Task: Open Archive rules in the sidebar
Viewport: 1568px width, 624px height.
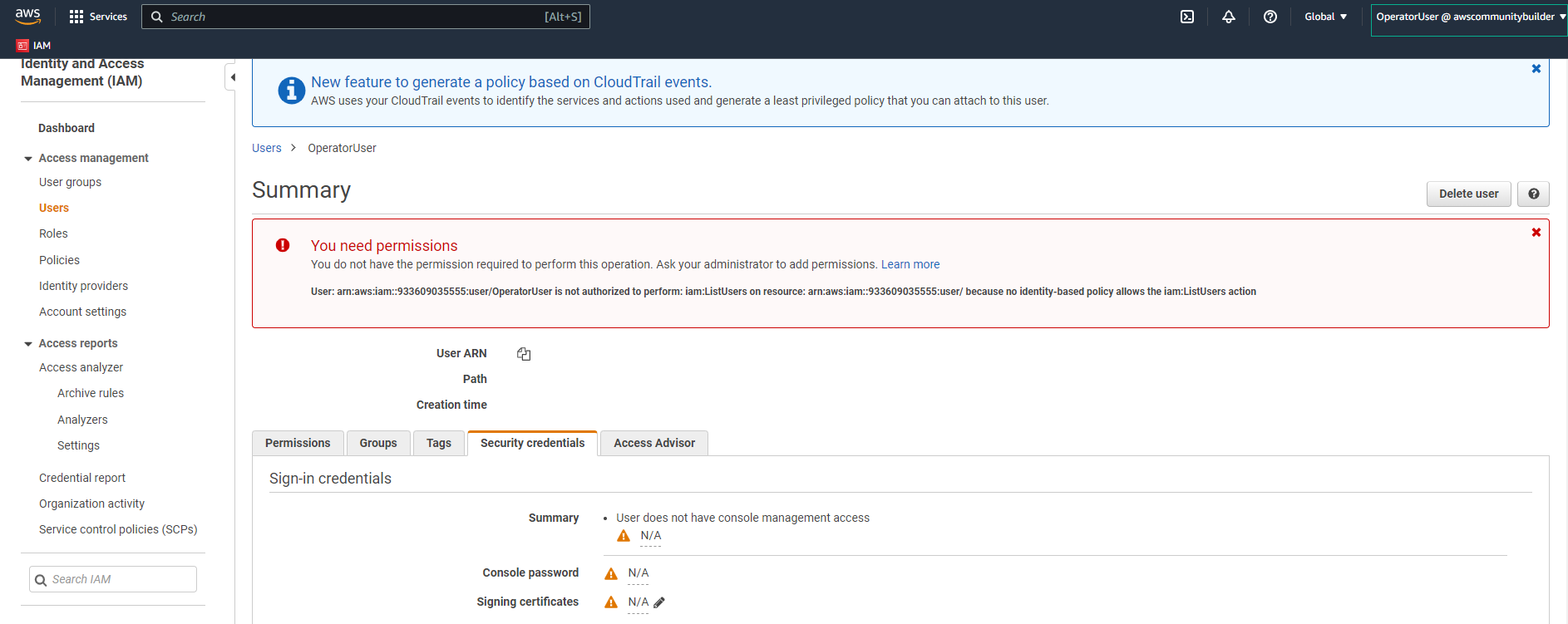Action: (x=91, y=393)
